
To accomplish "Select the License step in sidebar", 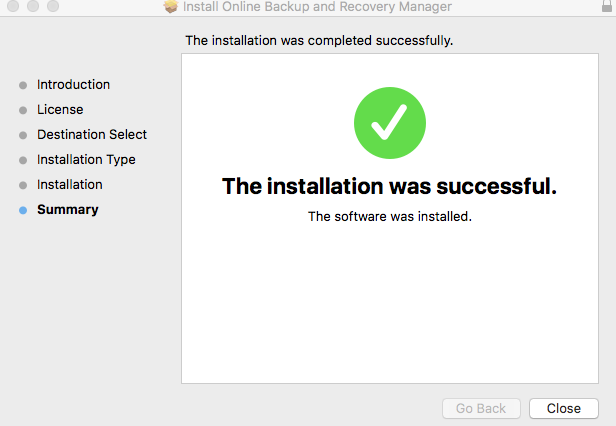I will coord(60,110).
